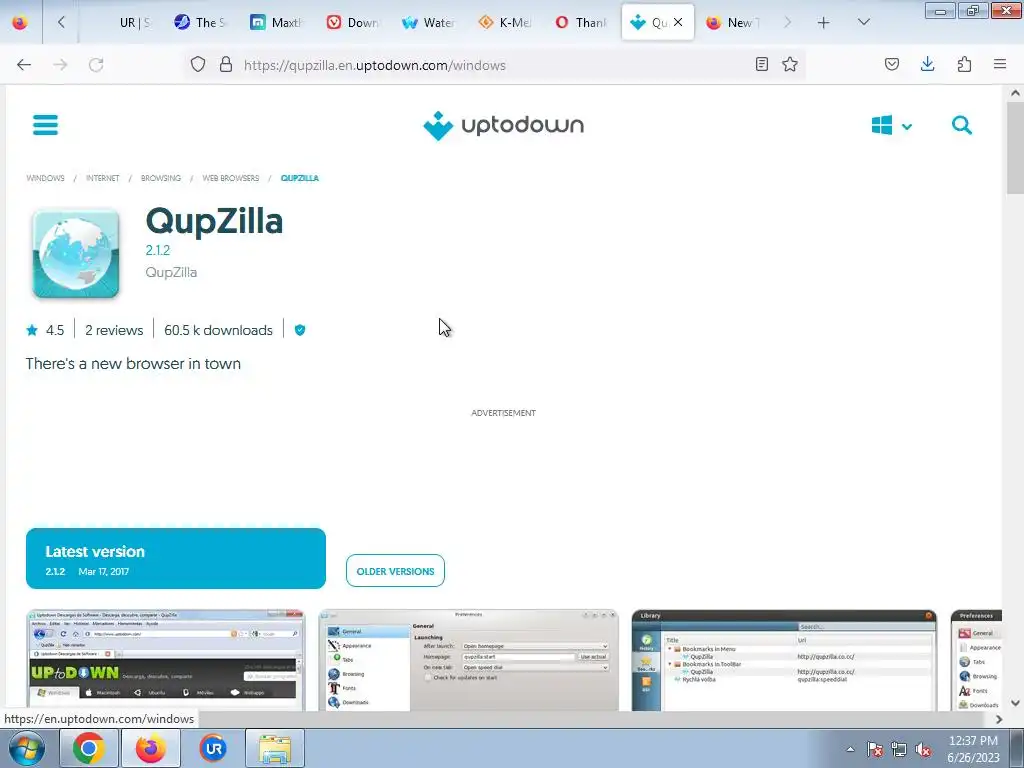This screenshot has height=768, width=1024.
Task: Open a new tab with plus button
Action: pos(824,23)
